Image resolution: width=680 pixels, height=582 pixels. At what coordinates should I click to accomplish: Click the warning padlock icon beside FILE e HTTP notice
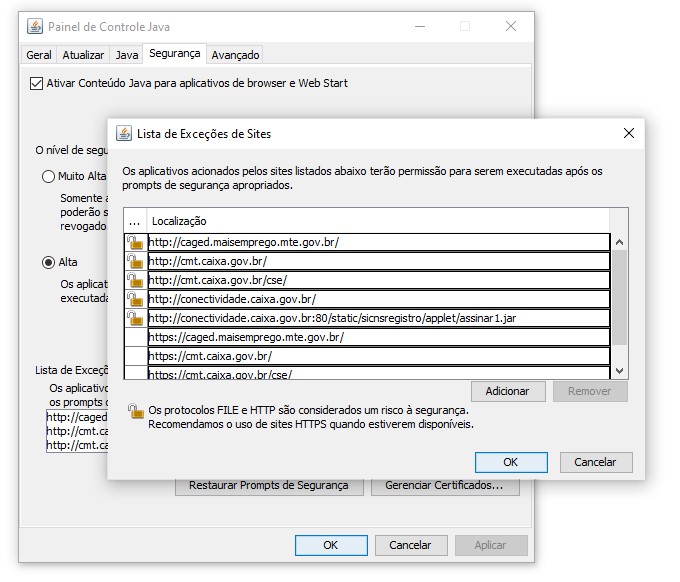pyautogui.click(x=136, y=411)
